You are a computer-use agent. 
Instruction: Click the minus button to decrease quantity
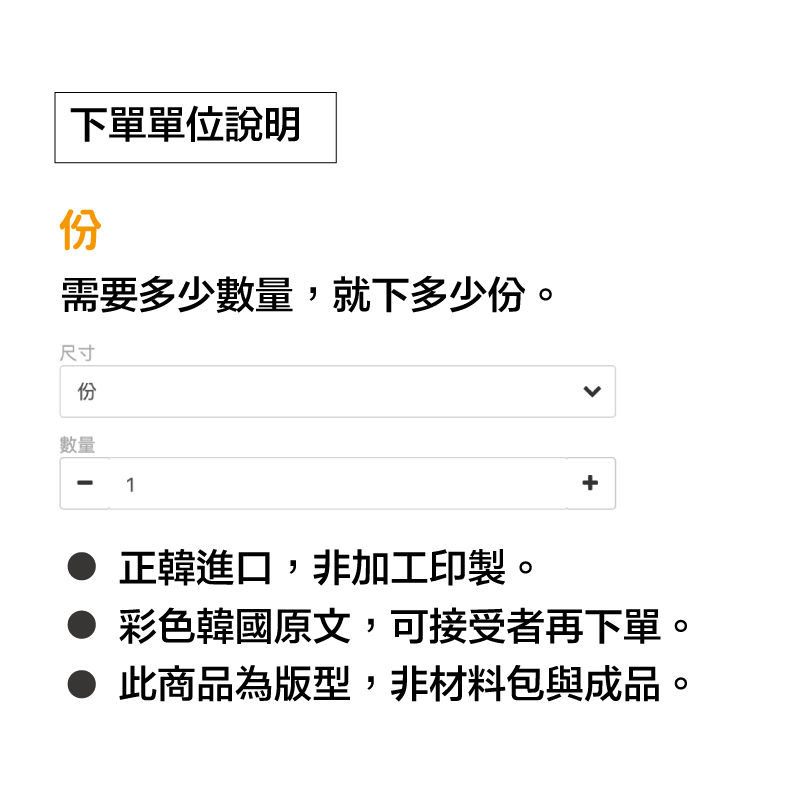(x=85, y=484)
